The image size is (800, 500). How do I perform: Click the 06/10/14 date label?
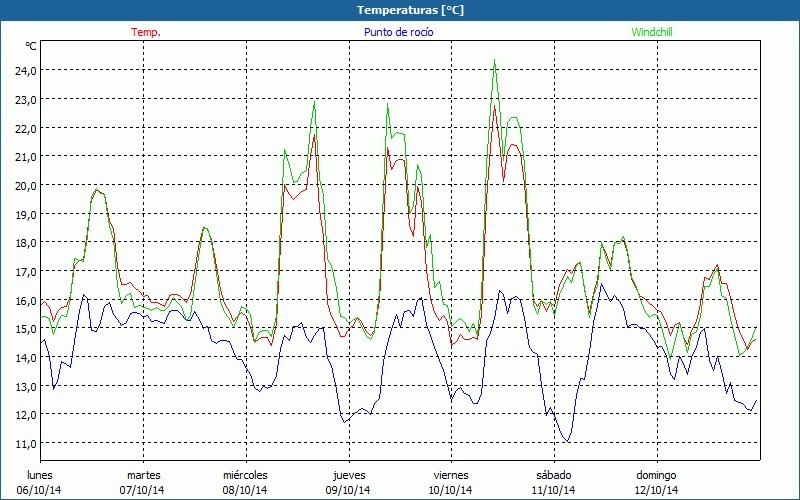(39, 490)
